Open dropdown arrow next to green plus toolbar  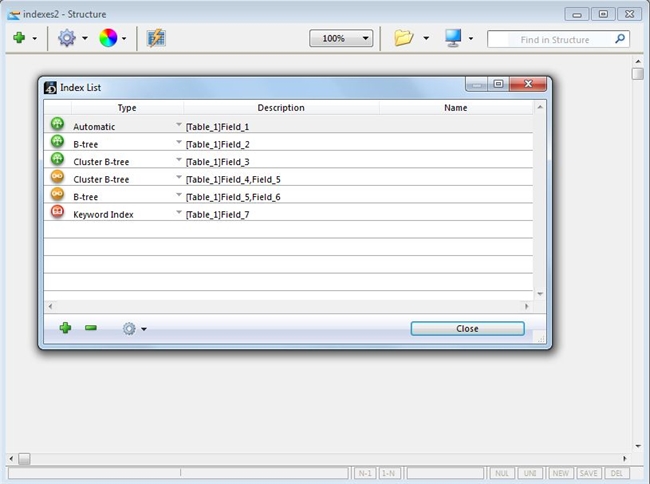(35, 39)
